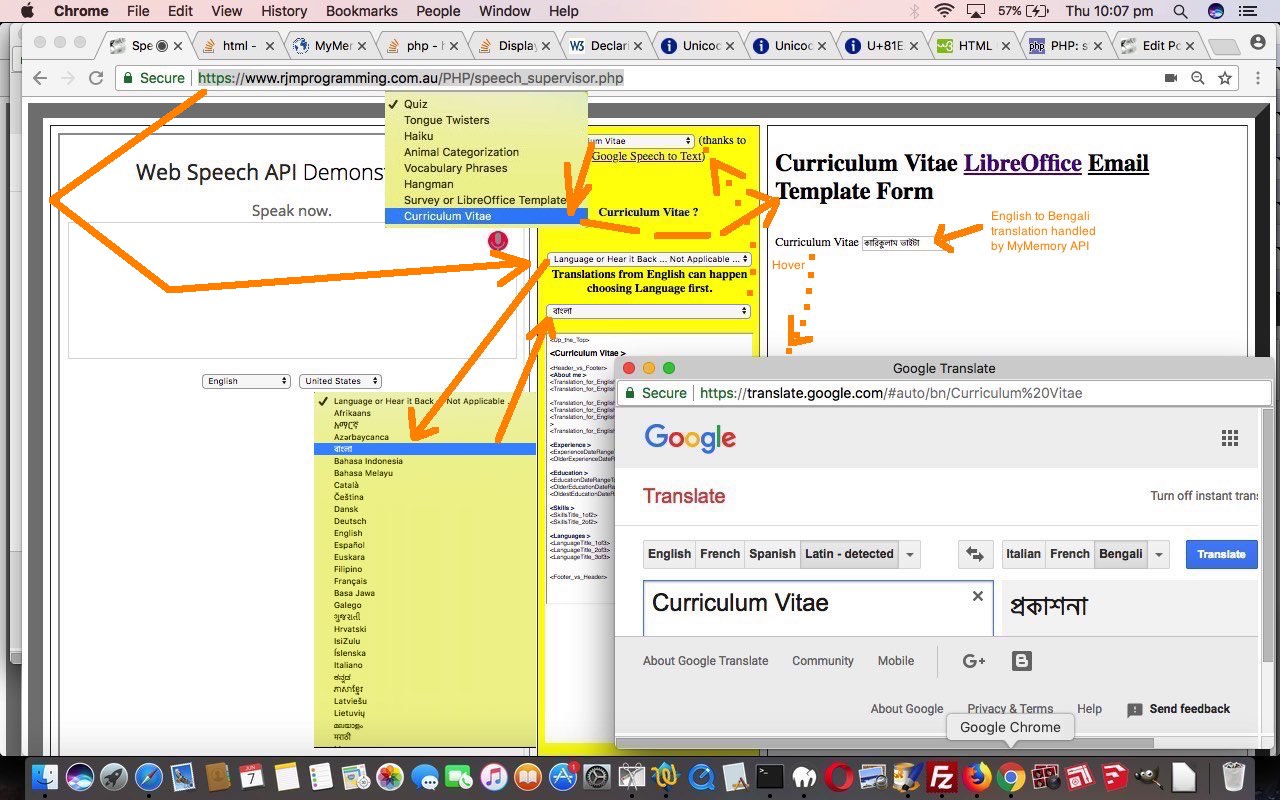Click the camera icon in address bar
The height and width of the screenshot is (800, 1280).
(1171, 78)
